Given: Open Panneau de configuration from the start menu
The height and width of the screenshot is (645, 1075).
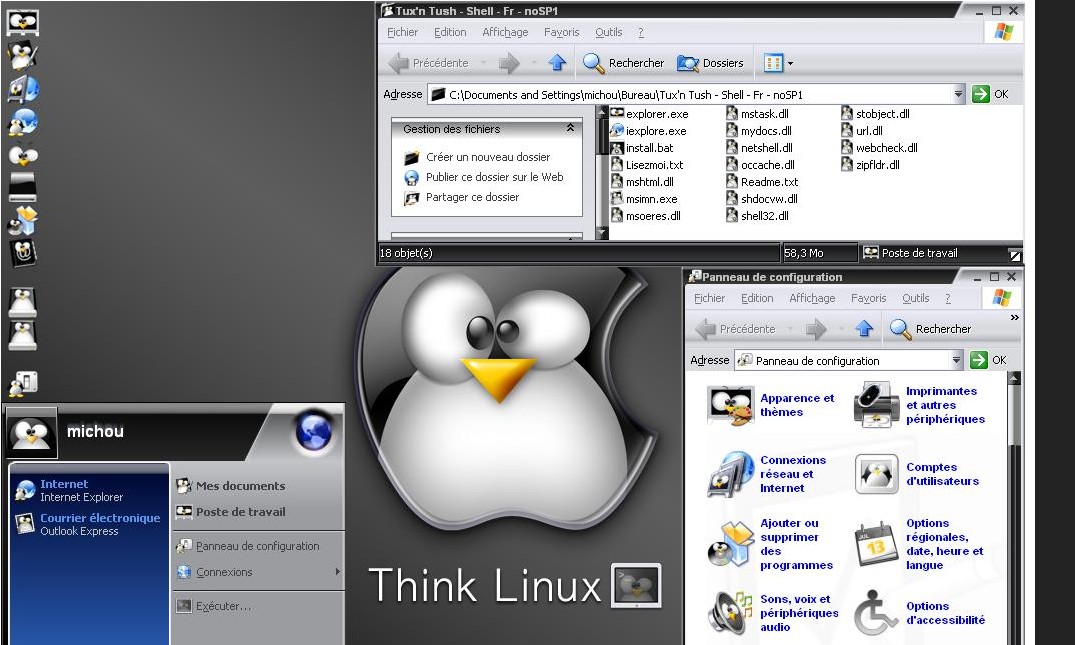Looking at the screenshot, I should pyautogui.click(x=248, y=546).
